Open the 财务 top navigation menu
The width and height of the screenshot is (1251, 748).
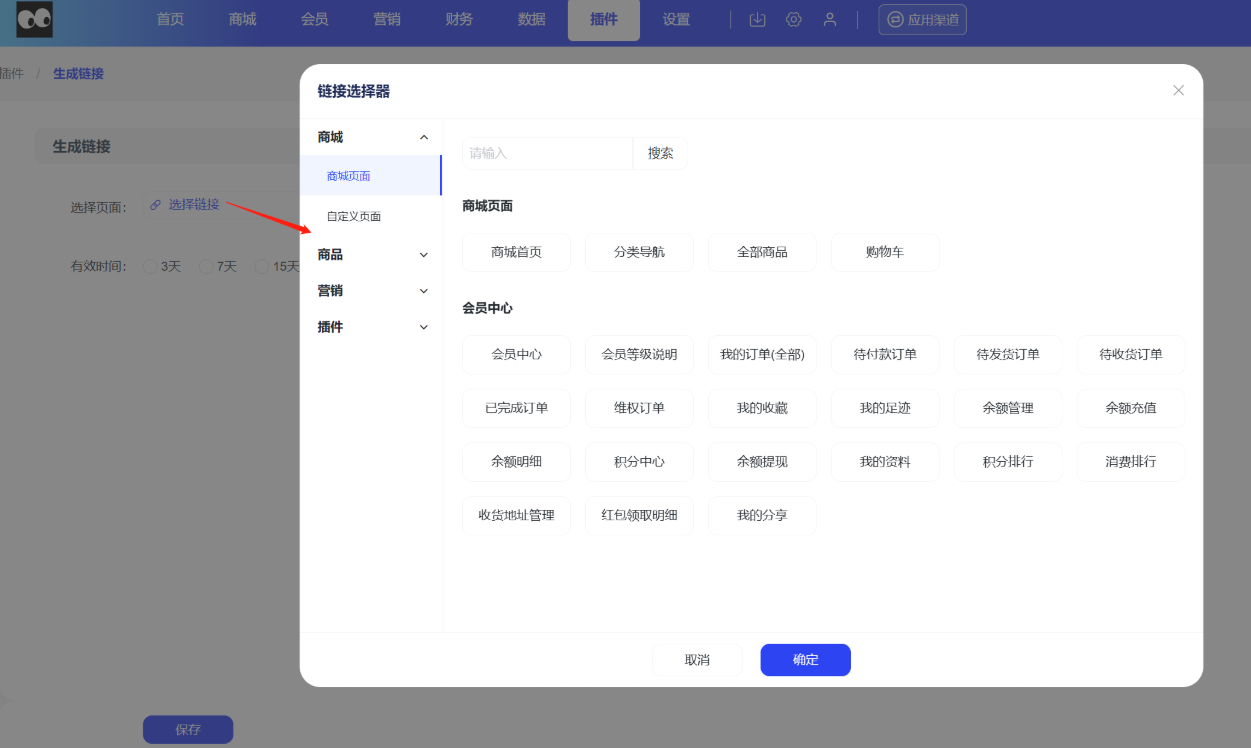pos(459,20)
